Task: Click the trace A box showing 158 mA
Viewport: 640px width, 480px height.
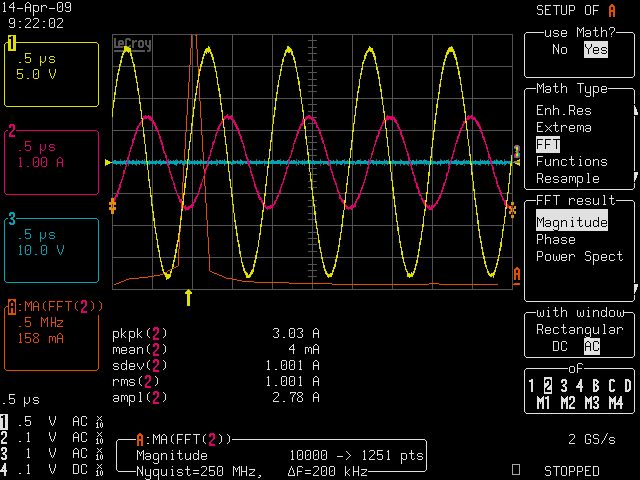Action: click(51, 338)
